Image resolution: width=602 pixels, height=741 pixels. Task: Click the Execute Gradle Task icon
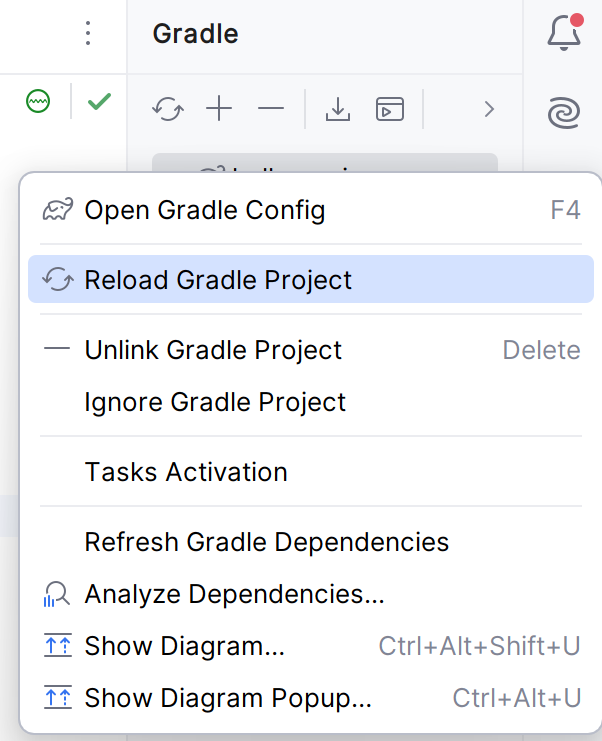tap(389, 109)
